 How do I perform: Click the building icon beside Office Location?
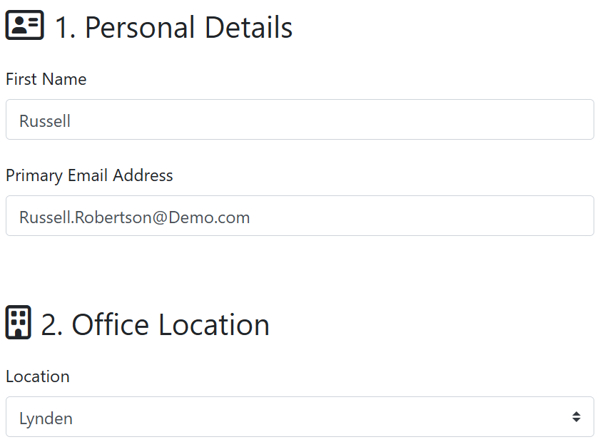(18, 323)
